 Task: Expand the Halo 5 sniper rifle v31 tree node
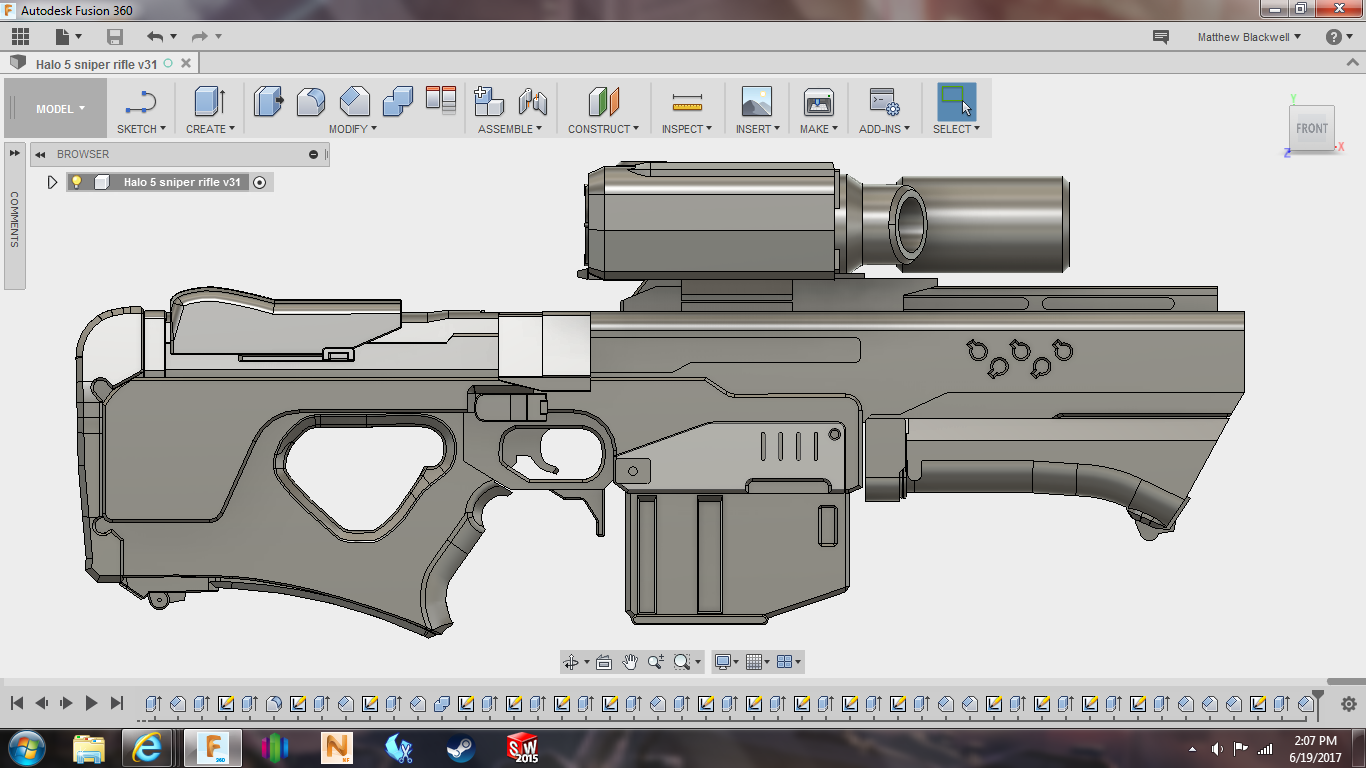pyautogui.click(x=53, y=182)
